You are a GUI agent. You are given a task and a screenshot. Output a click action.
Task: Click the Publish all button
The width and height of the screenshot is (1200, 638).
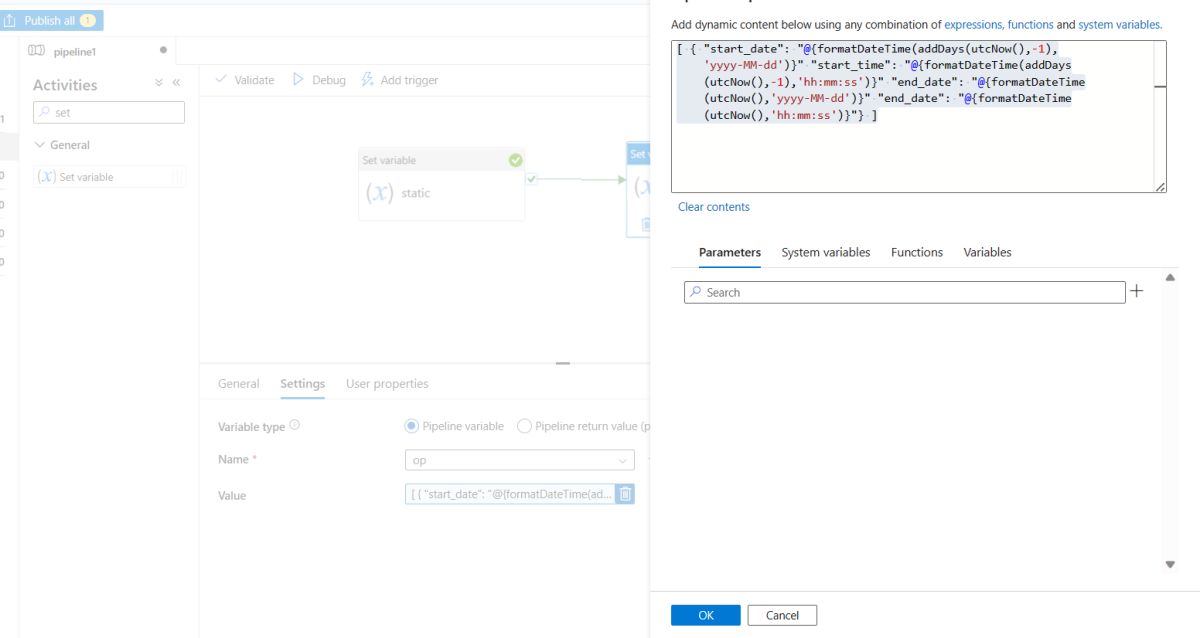(51, 21)
